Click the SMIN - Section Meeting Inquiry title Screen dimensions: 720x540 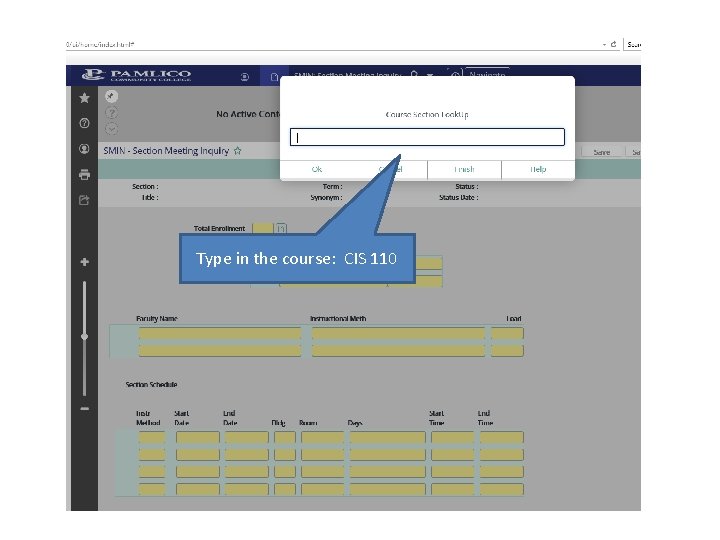pos(166,151)
